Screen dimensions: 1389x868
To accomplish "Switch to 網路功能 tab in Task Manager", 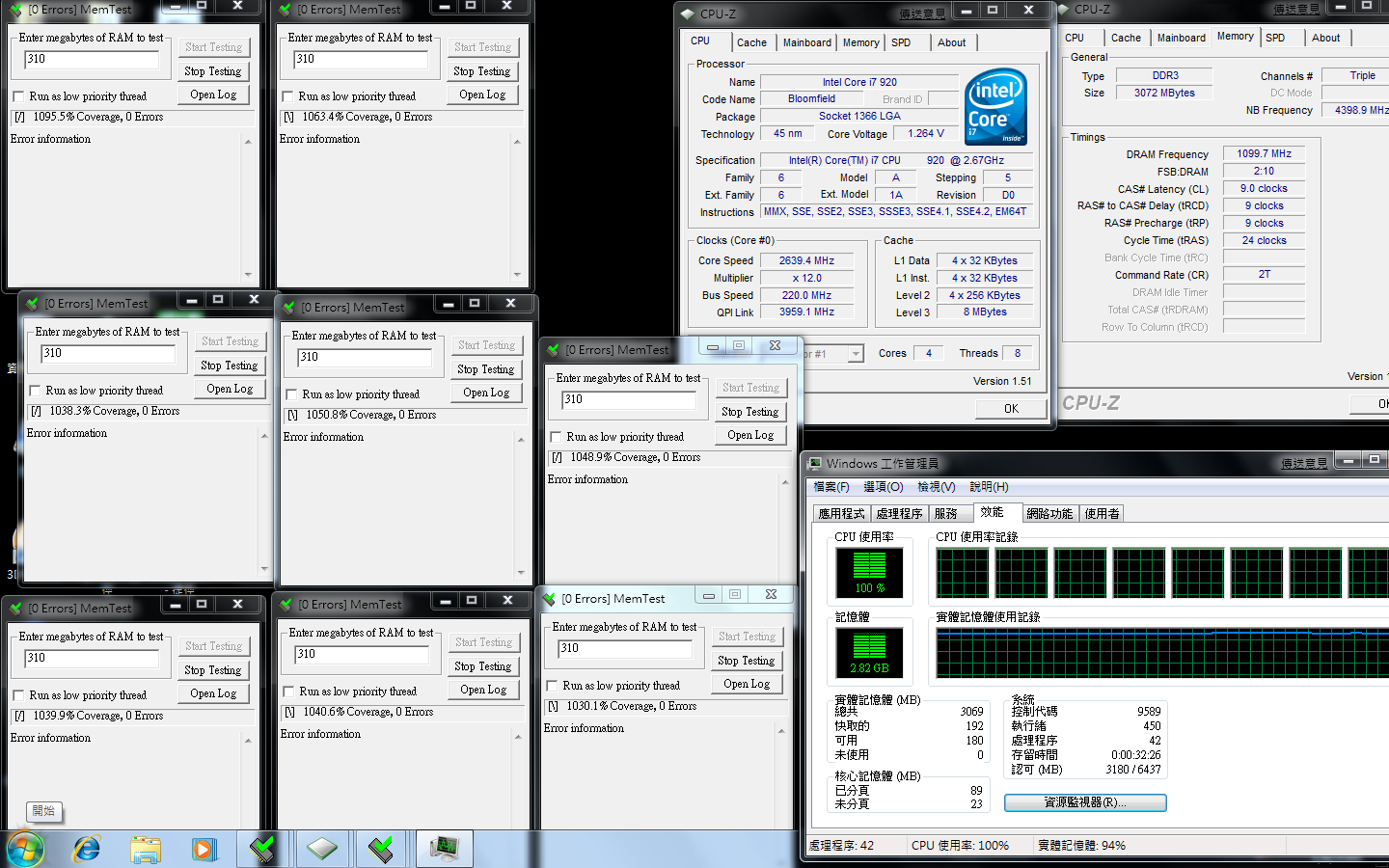I will click(1049, 514).
